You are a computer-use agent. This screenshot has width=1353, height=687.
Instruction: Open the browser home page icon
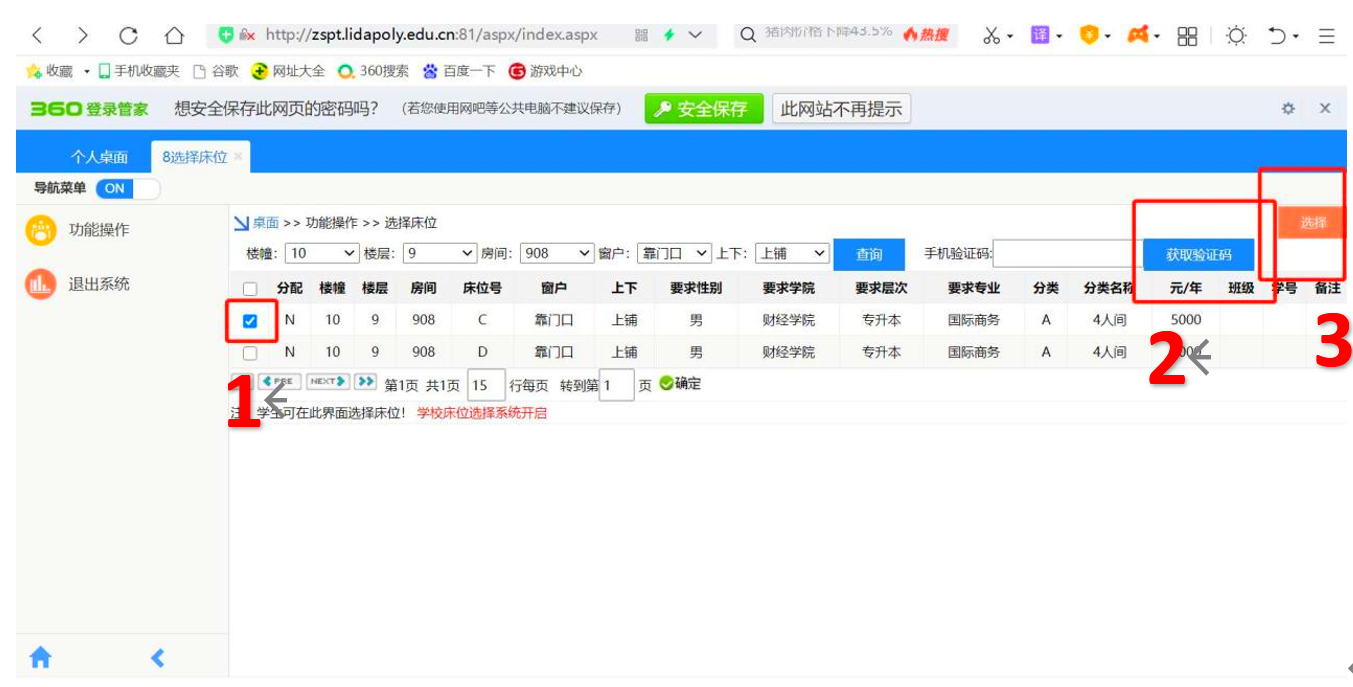pyautogui.click(x=174, y=36)
